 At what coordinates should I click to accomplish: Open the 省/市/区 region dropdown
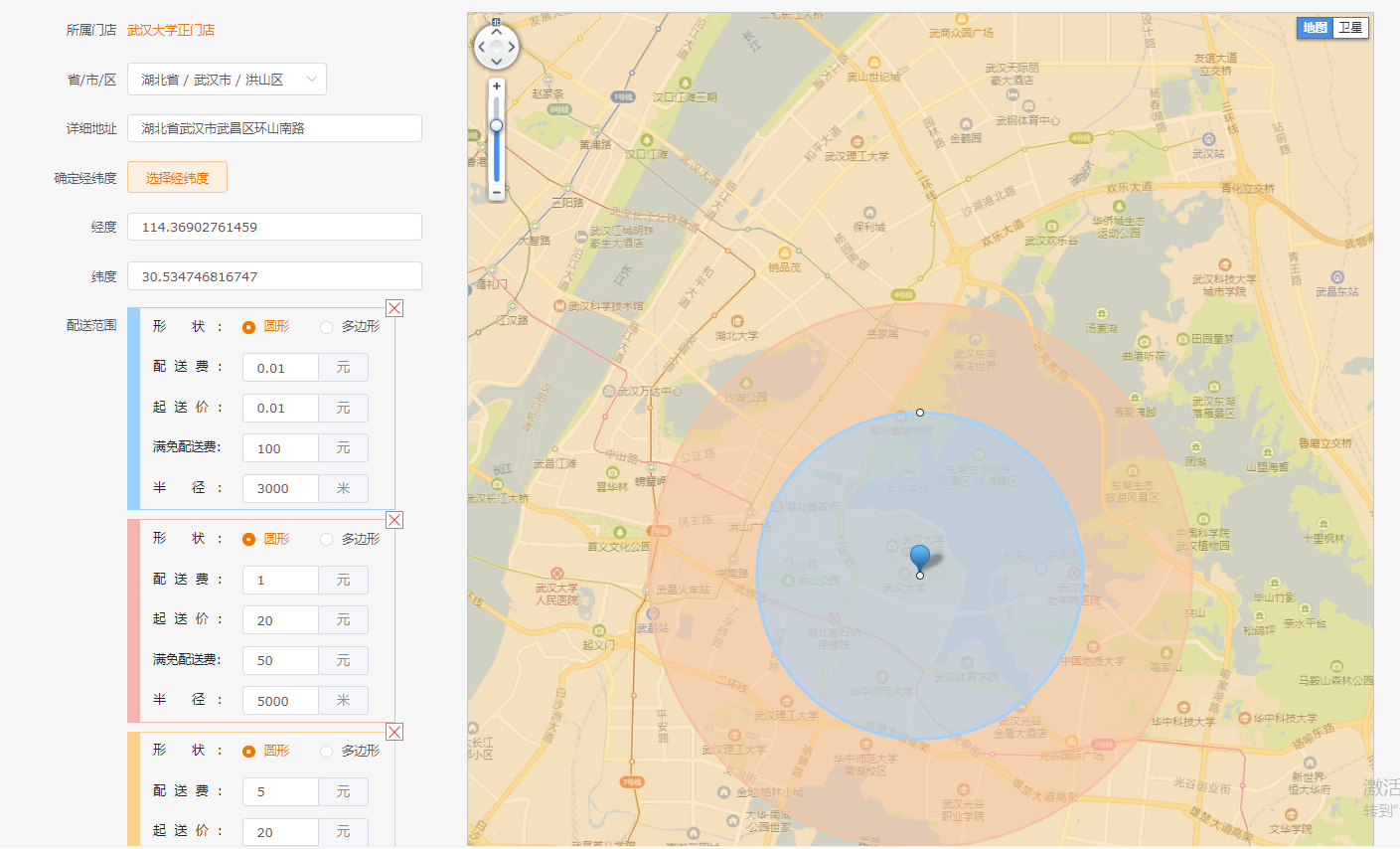point(227,80)
